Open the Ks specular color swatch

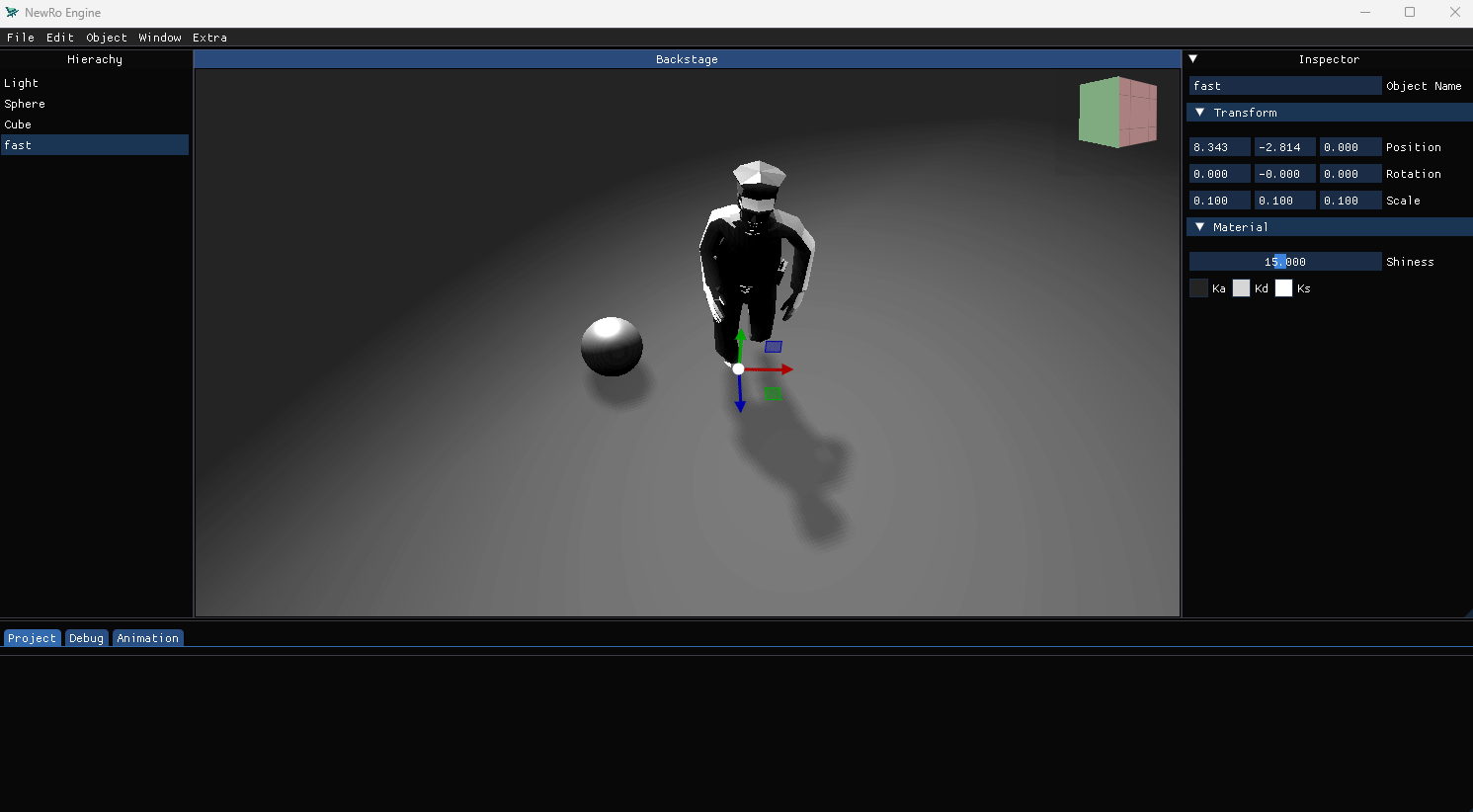coord(1284,288)
